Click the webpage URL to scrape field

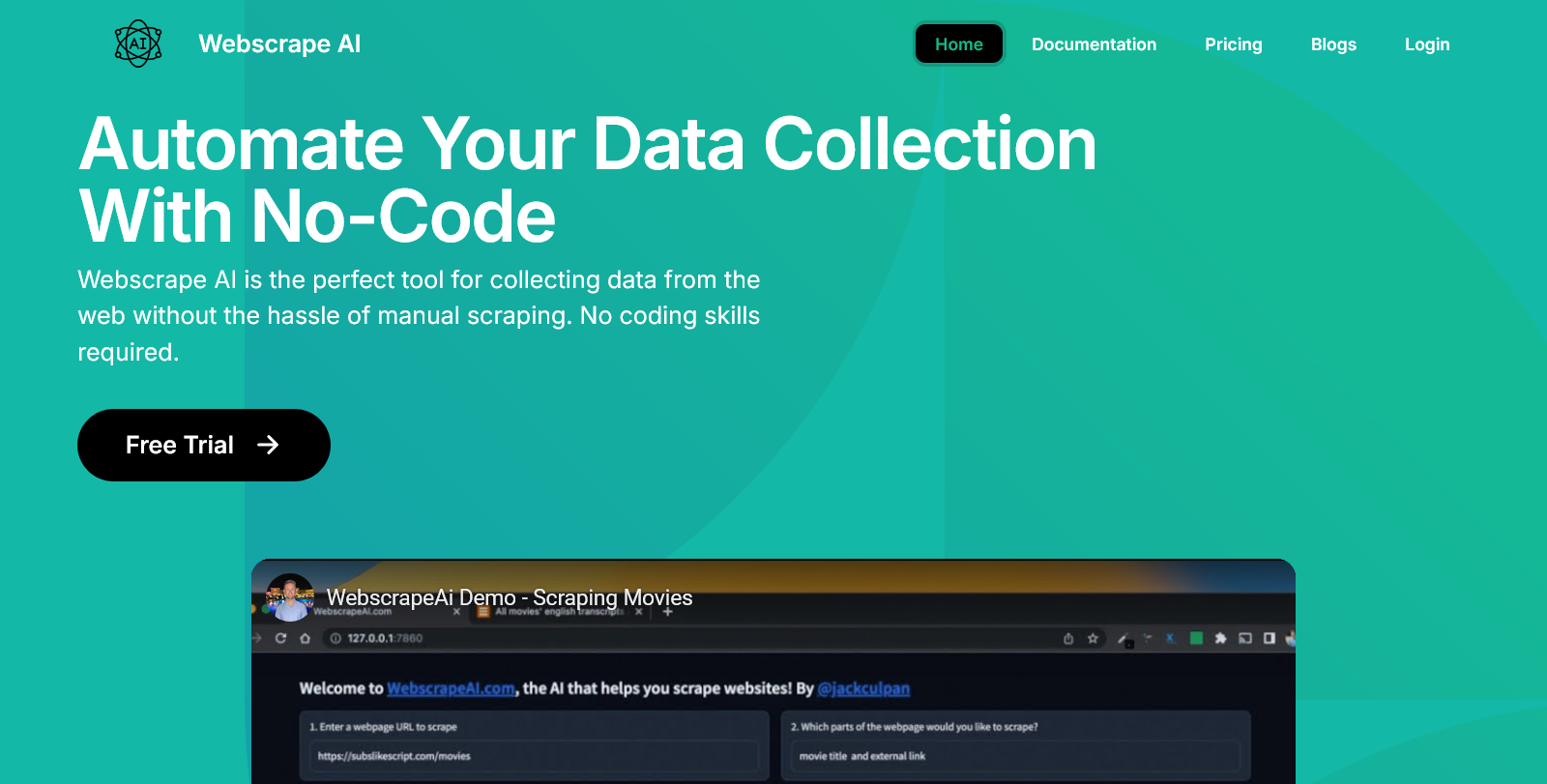coord(534,756)
